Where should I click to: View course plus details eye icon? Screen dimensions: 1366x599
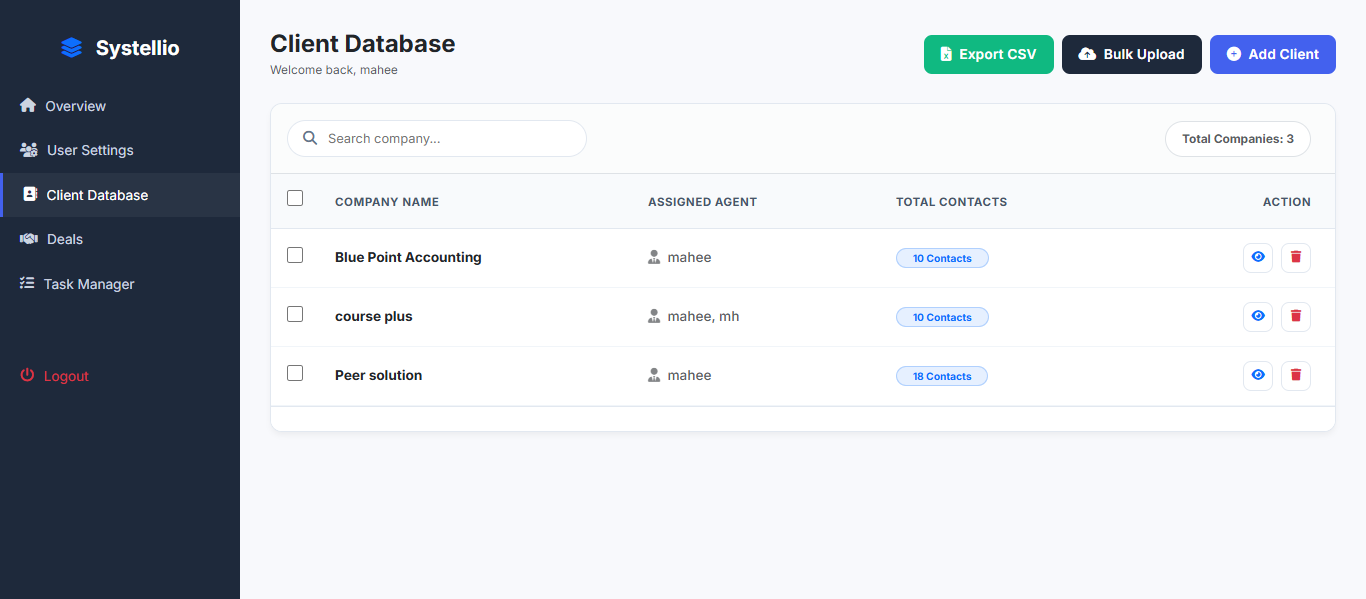click(x=1258, y=316)
